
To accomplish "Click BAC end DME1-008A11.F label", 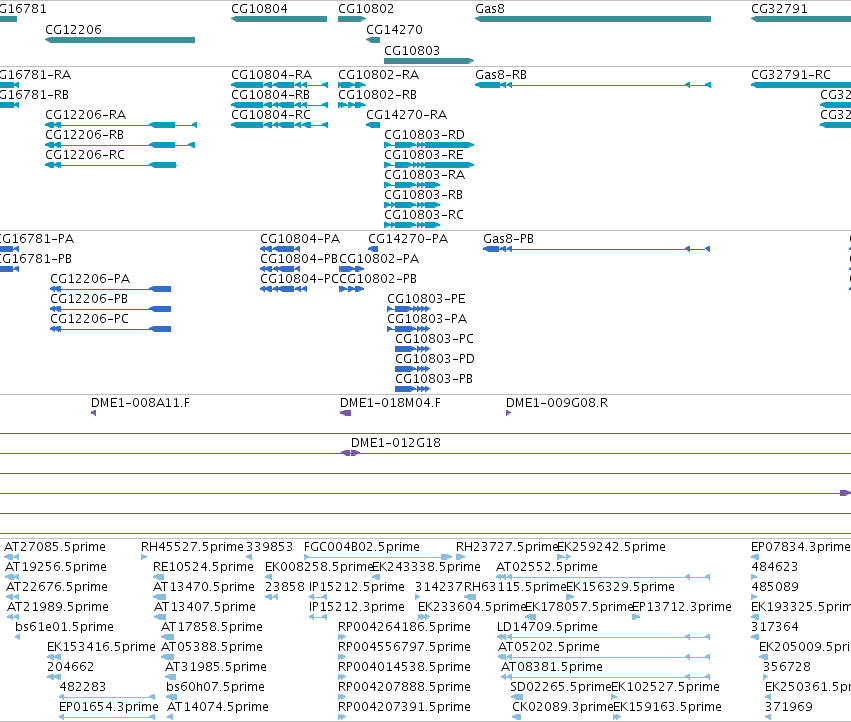I will [141, 403].
